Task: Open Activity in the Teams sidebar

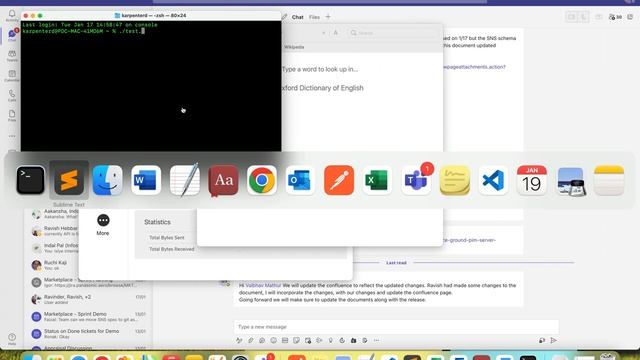Action: pos(12,16)
